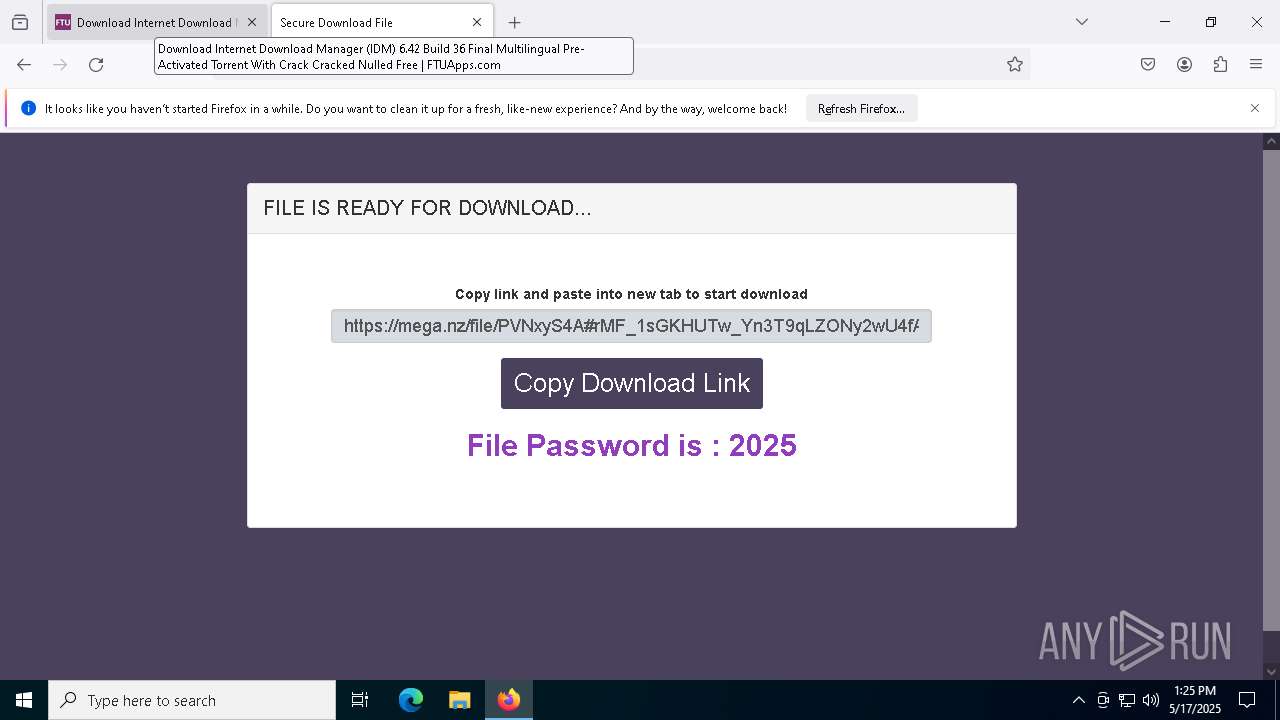Open Save to Pocket icon
1280x720 pixels.
coord(1148,64)
